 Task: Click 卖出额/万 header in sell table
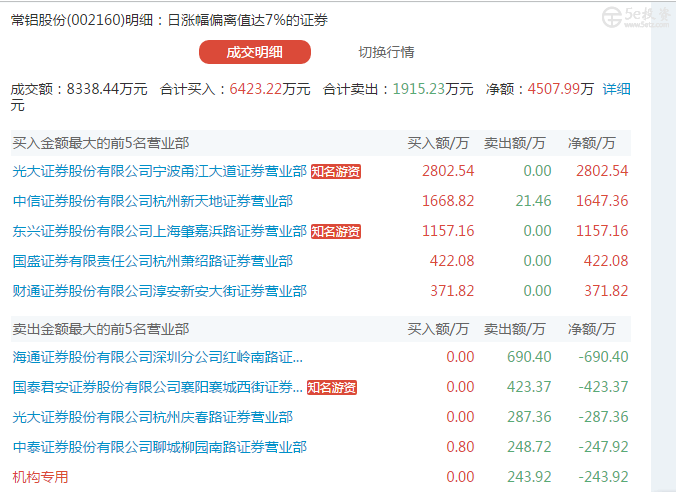click(x=514, y=329)
